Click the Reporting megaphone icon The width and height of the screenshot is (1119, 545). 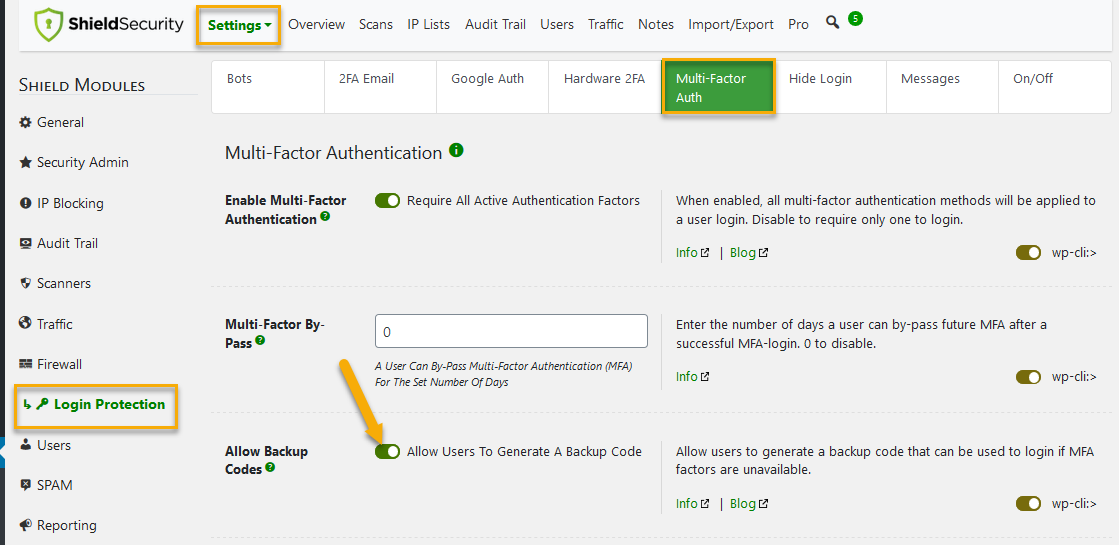26,525
